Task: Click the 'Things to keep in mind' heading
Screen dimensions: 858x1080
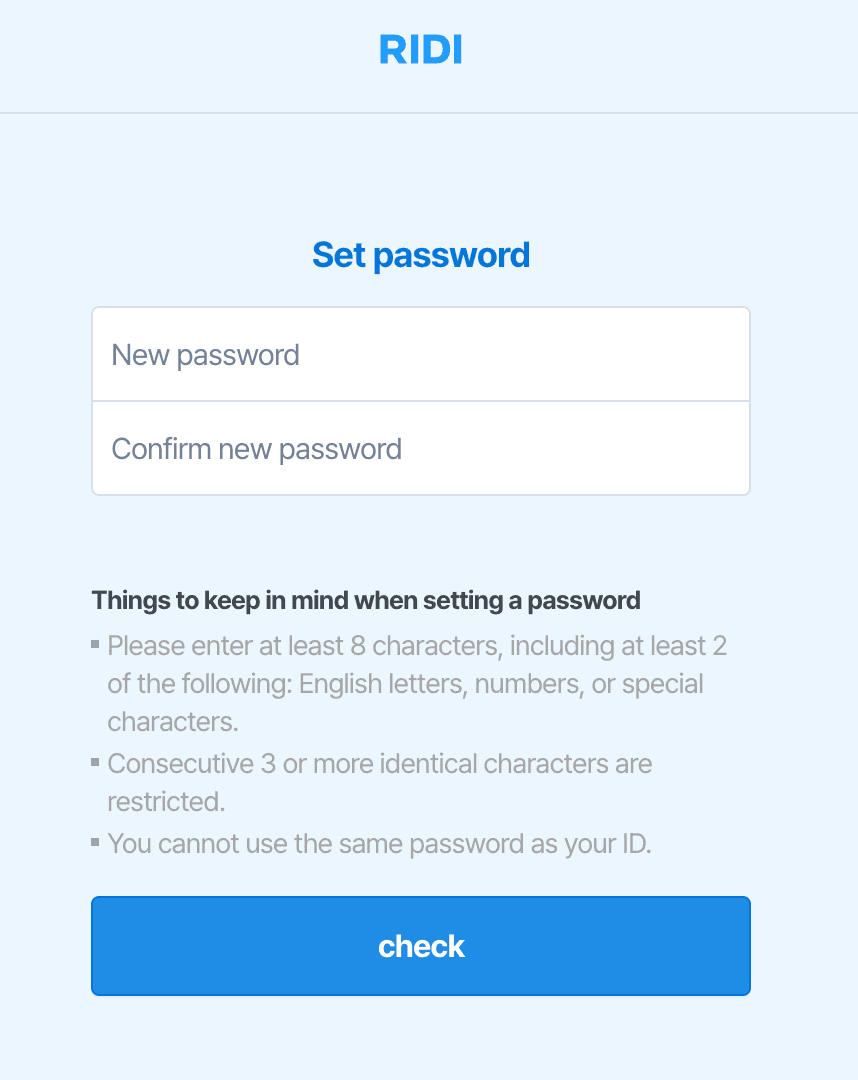Action: [367, 600]
